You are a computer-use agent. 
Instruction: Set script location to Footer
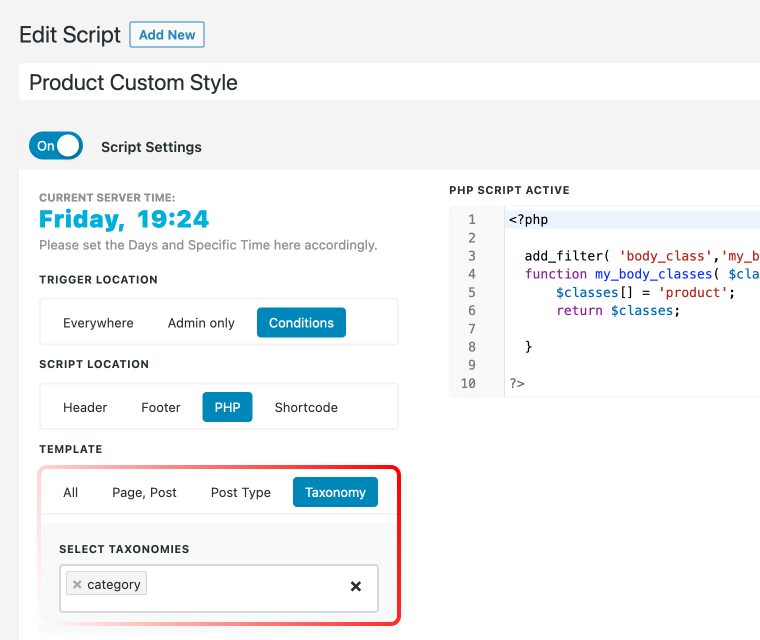pyautogui.click(x=161, y=407)
